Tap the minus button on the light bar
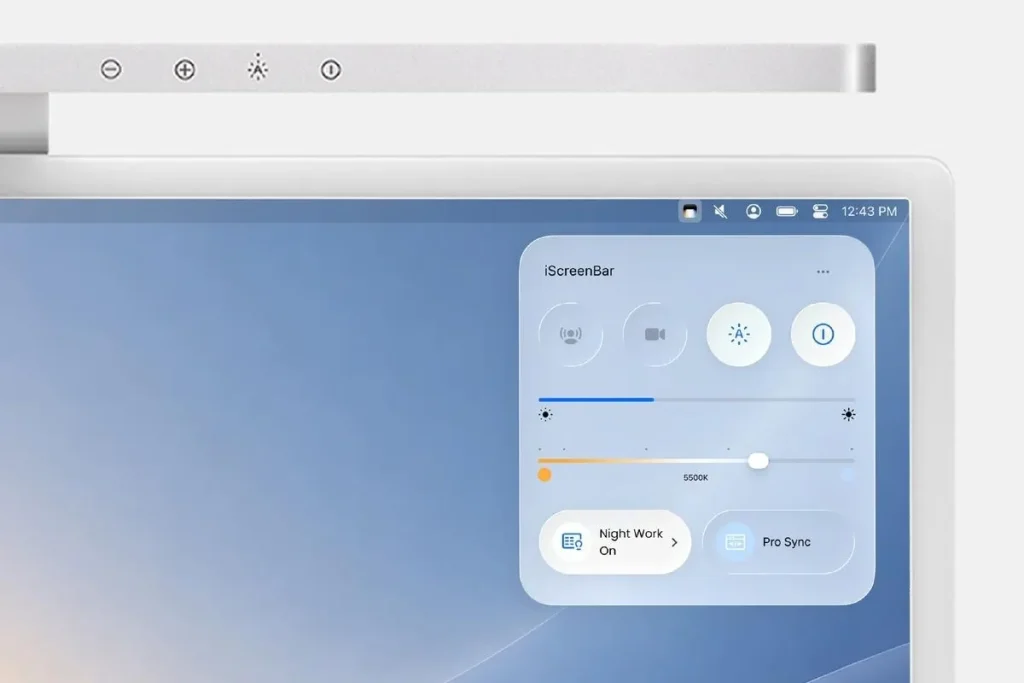The height and width of the screenshot is (683, 1024). click(111, 69)
